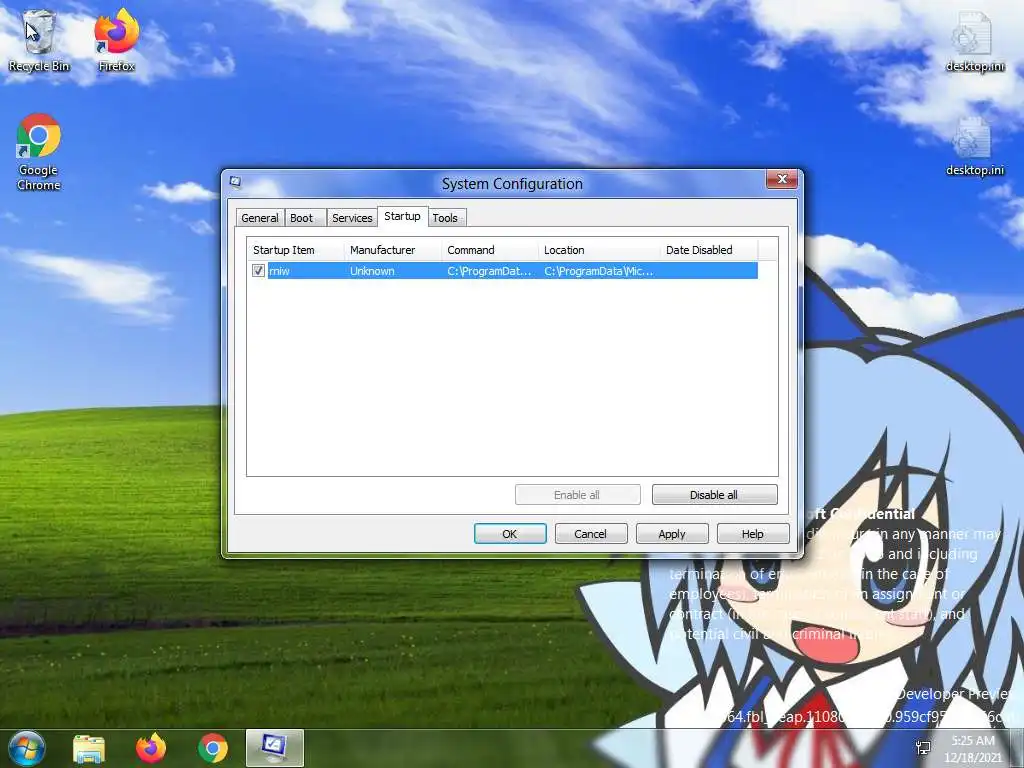This screenshot has width=1024, height=768.
Task: Sort by the Startup Item column header
Action: point(295,250)
